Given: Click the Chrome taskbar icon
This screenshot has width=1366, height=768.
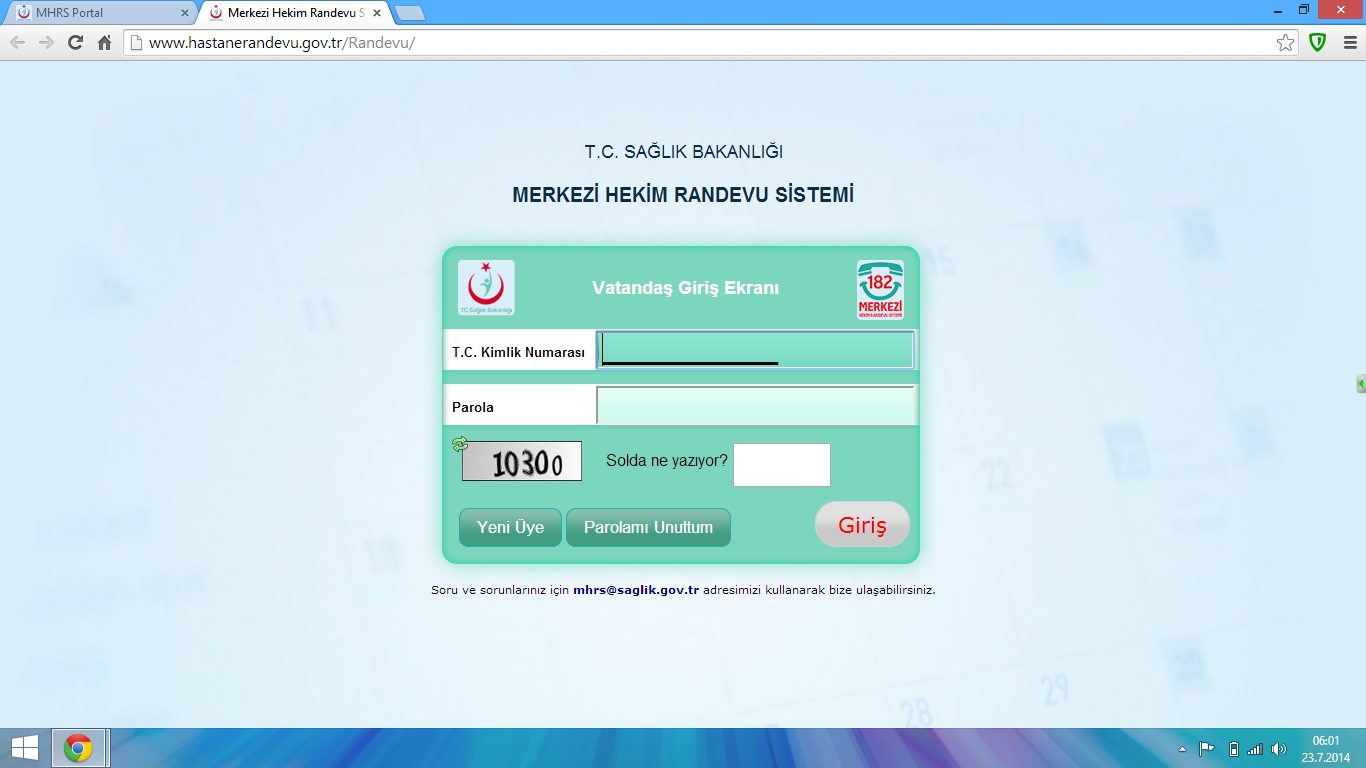Looking at the screenshot, I should click(78, 748).
